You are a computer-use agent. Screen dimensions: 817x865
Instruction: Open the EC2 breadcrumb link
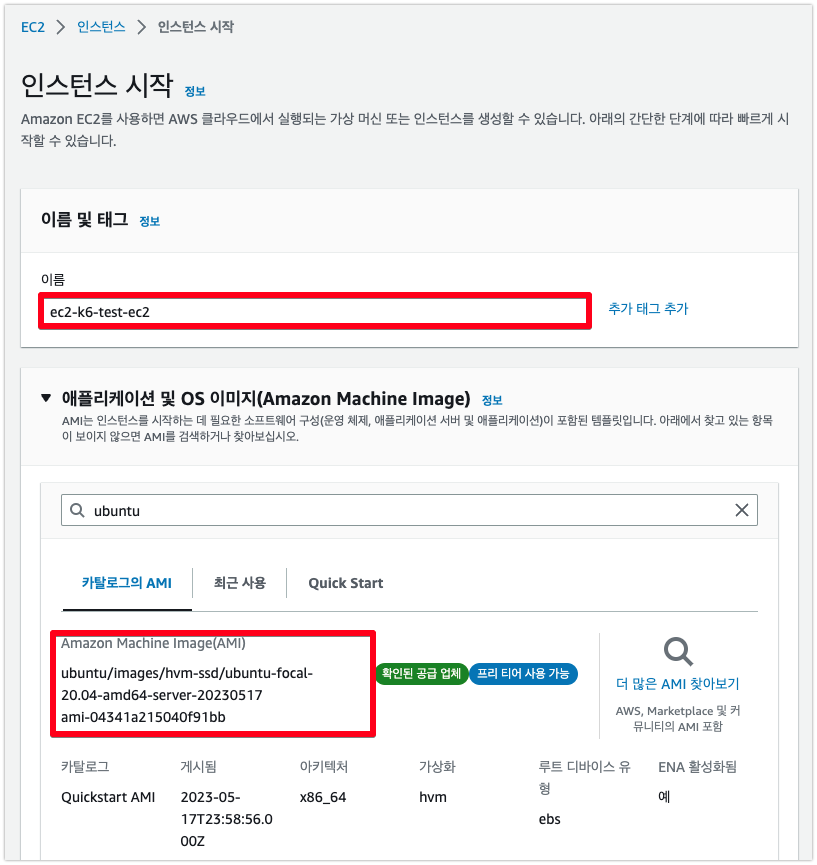[33, 27]
